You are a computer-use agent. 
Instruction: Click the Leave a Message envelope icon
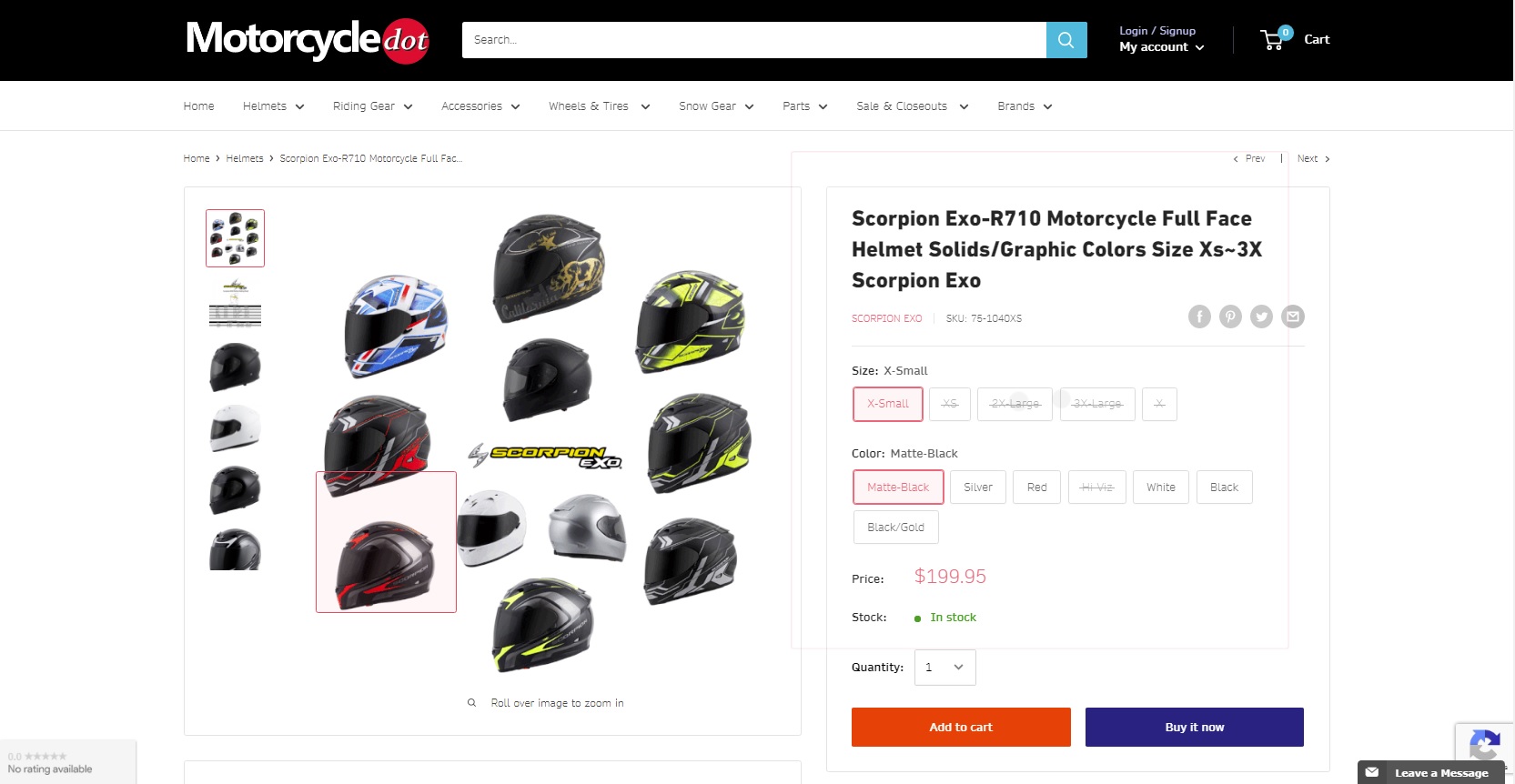tap(1372, 772)
